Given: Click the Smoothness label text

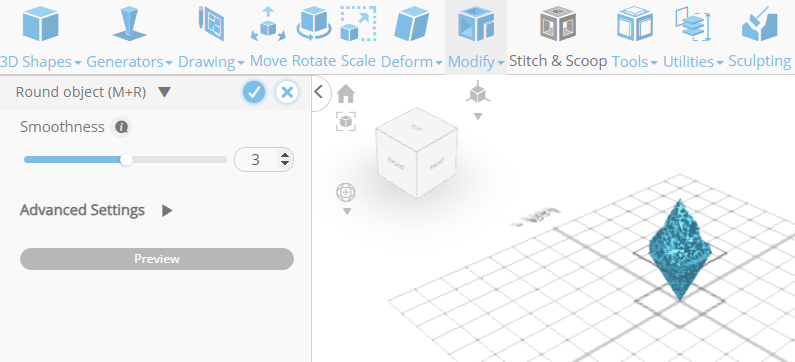Looking at the screenshot, I should pyautogui.click(x=62, y=127).
